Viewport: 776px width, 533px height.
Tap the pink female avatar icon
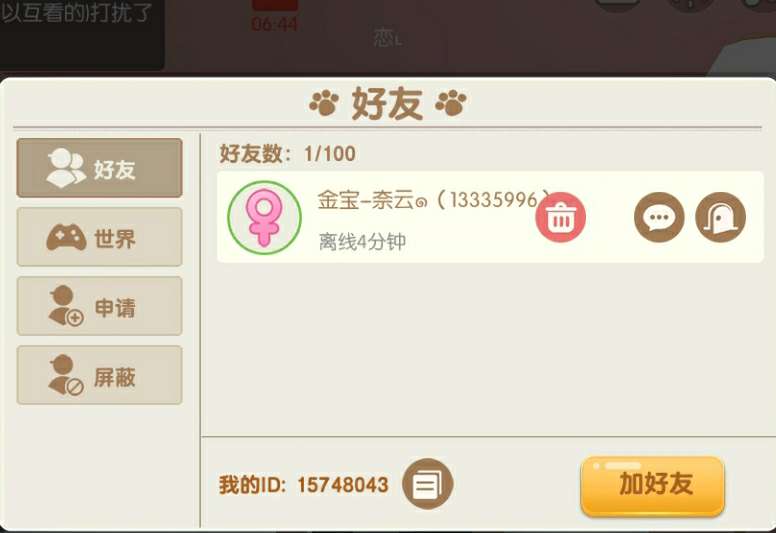264,218
